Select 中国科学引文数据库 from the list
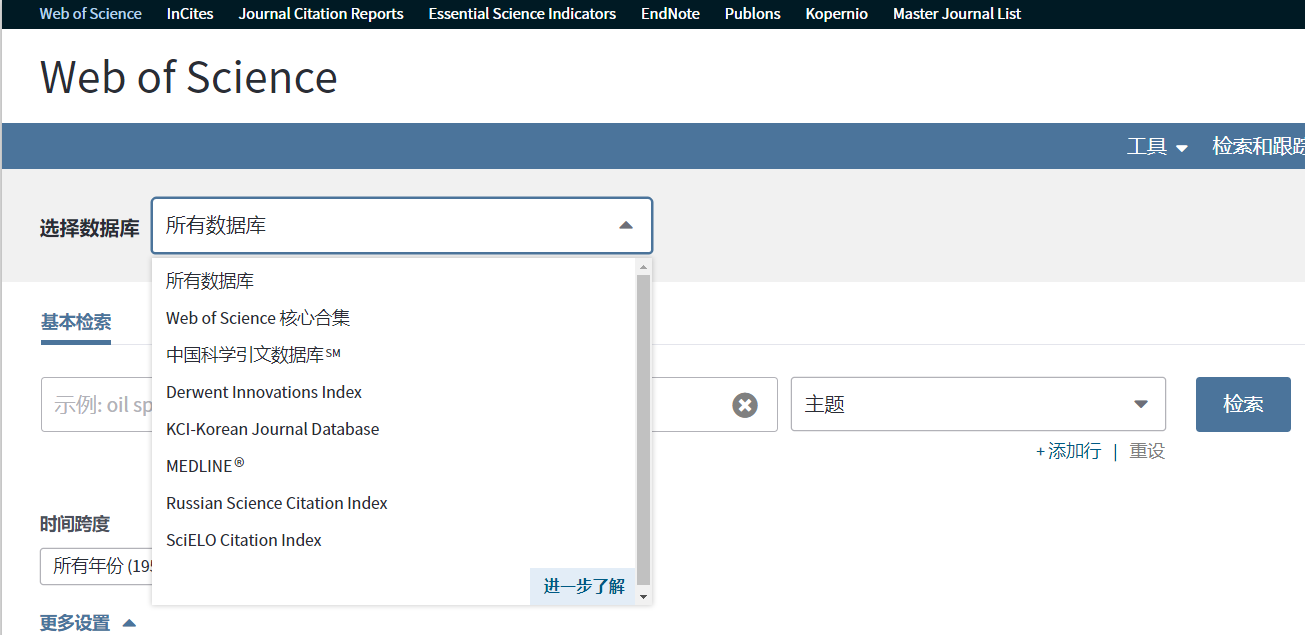This screenshot has width=1305, height=635. tap(394, 355)
